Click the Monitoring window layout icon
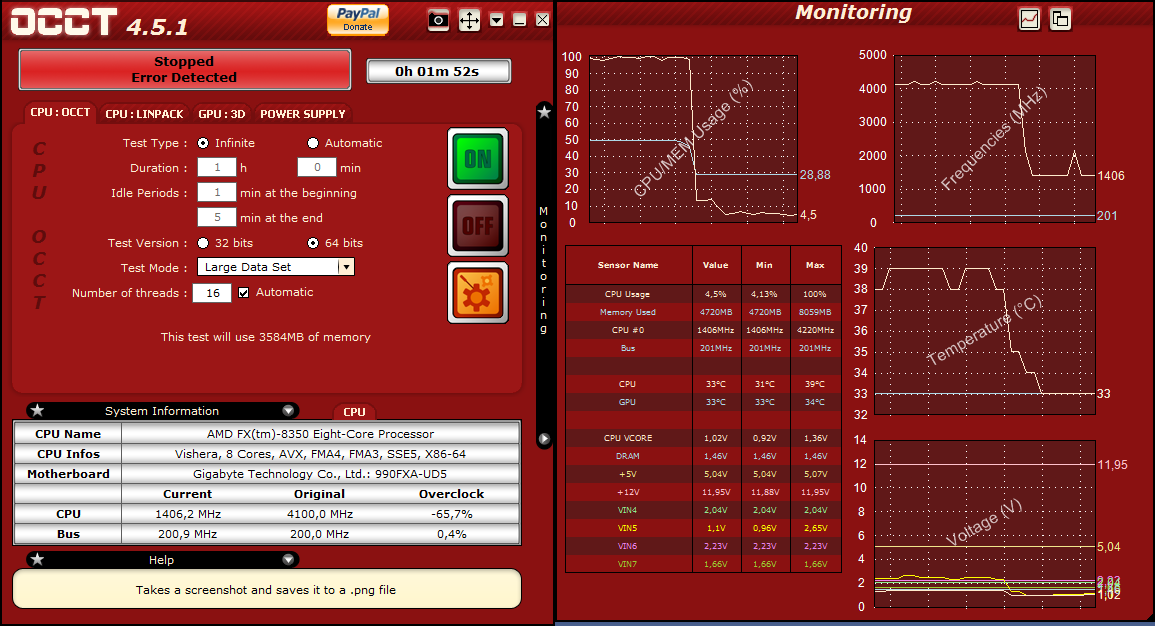The image size is (1155, 626). (x=1060, y=19)
